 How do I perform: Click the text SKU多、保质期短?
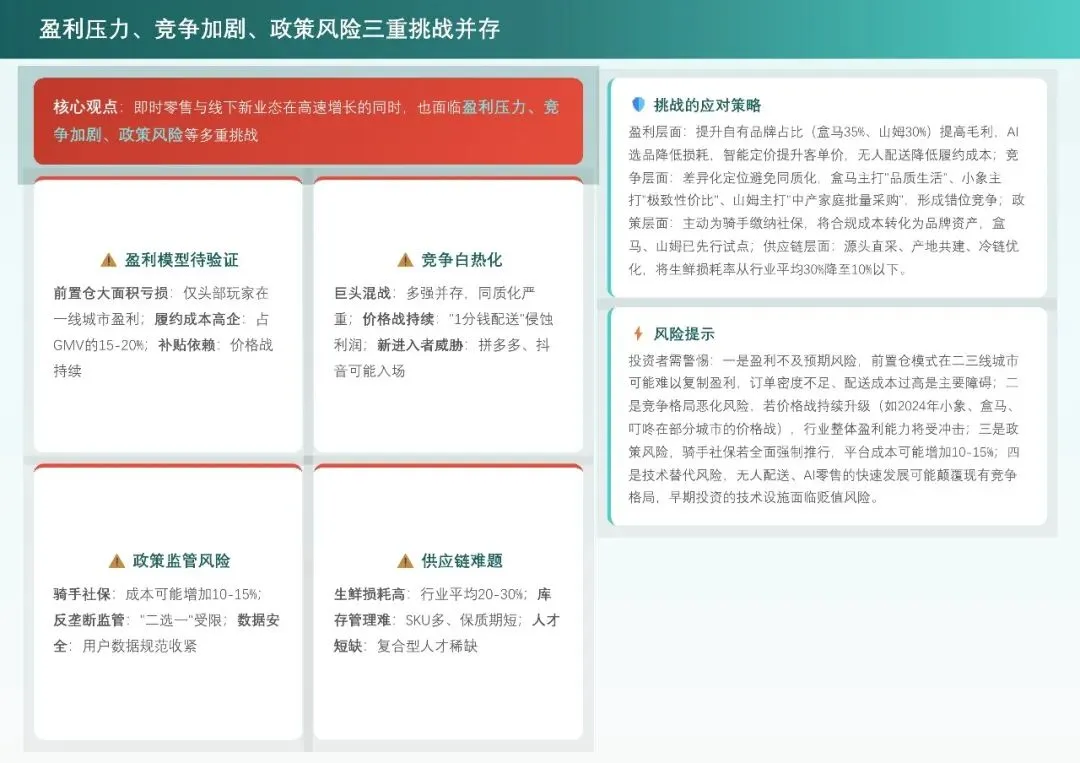point(461,620)
